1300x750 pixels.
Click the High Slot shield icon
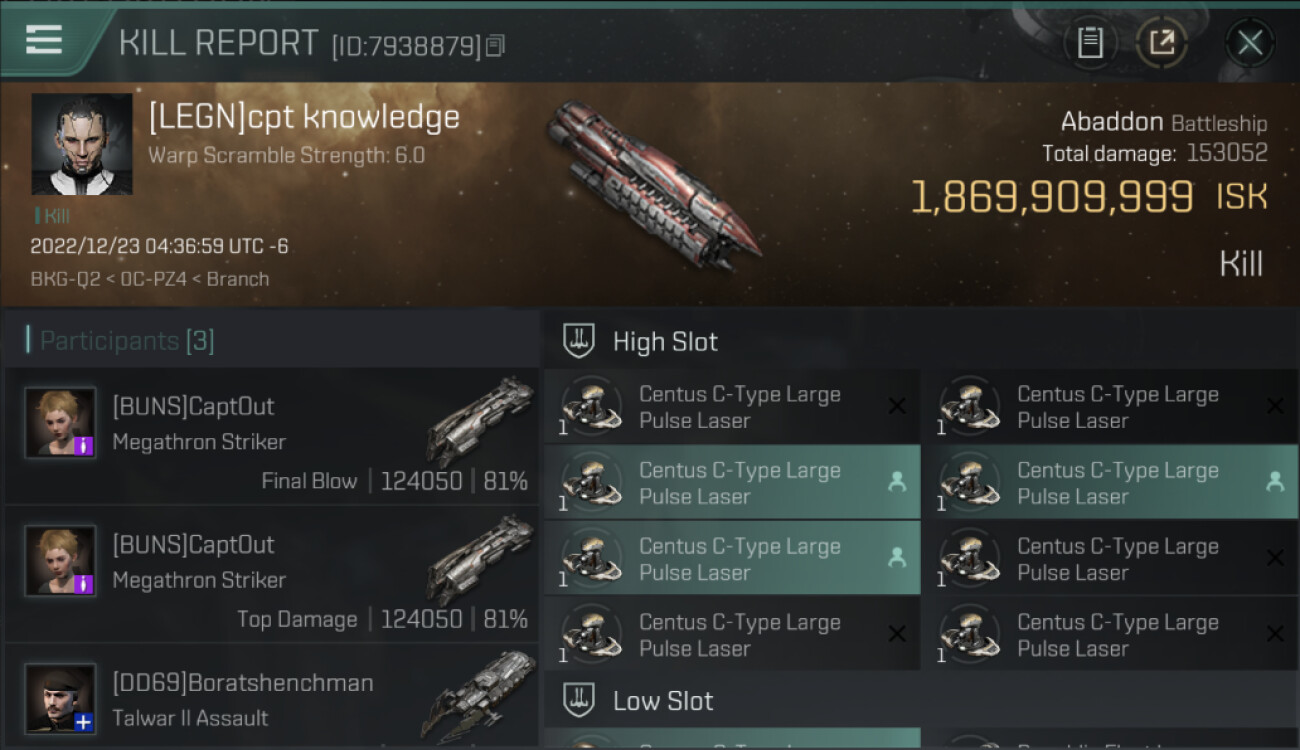[579, 341]
